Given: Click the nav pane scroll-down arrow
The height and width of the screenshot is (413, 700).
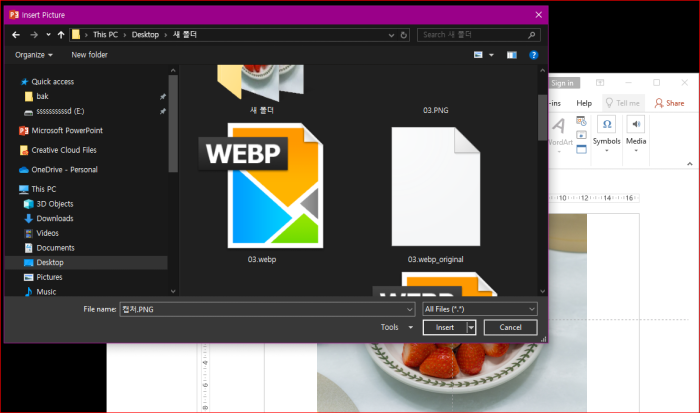Looking at the screenshot, I should point(173,292).
